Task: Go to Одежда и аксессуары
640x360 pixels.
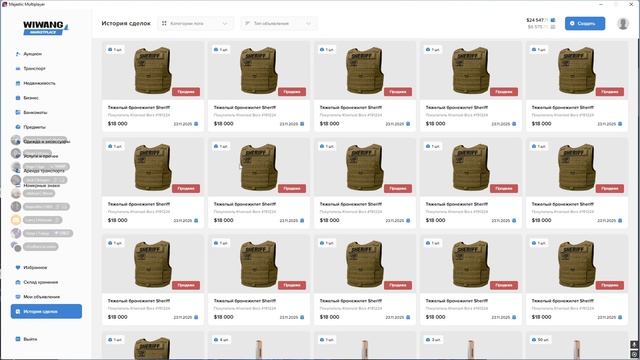Action: (x=46, y=142)
